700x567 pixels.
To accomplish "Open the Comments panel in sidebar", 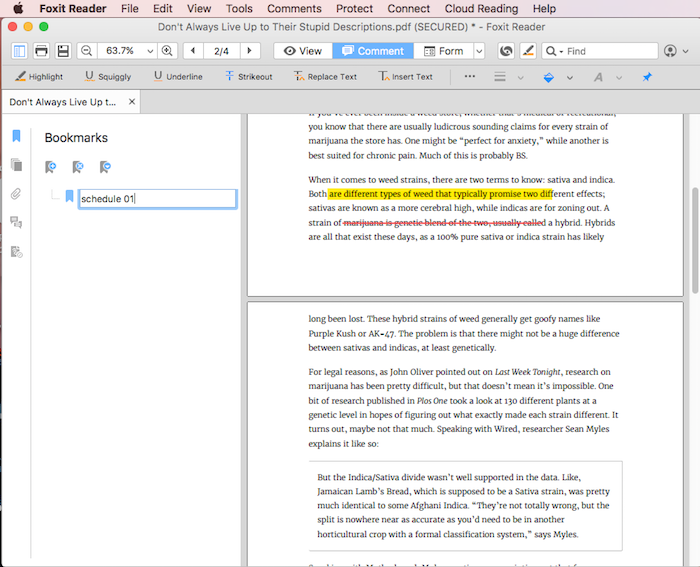I will (x=16, y=222).
